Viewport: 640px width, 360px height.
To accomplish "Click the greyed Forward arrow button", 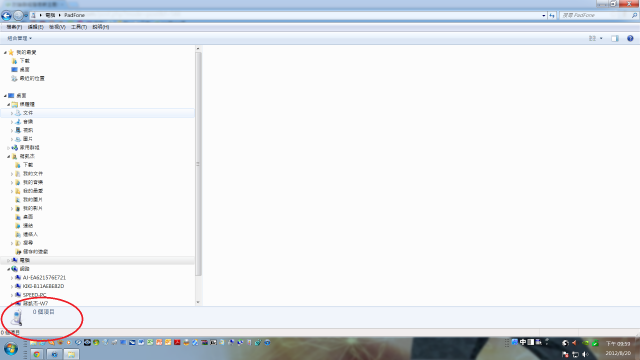I will tap(18, 16).
